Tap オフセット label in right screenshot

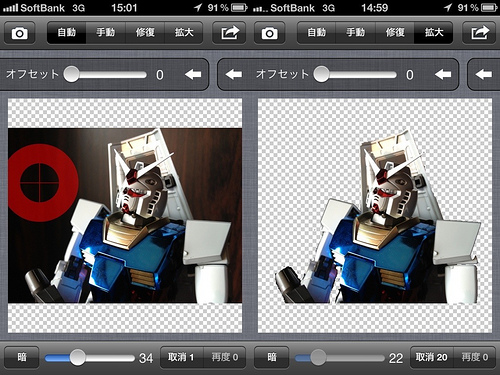(282, 74)
